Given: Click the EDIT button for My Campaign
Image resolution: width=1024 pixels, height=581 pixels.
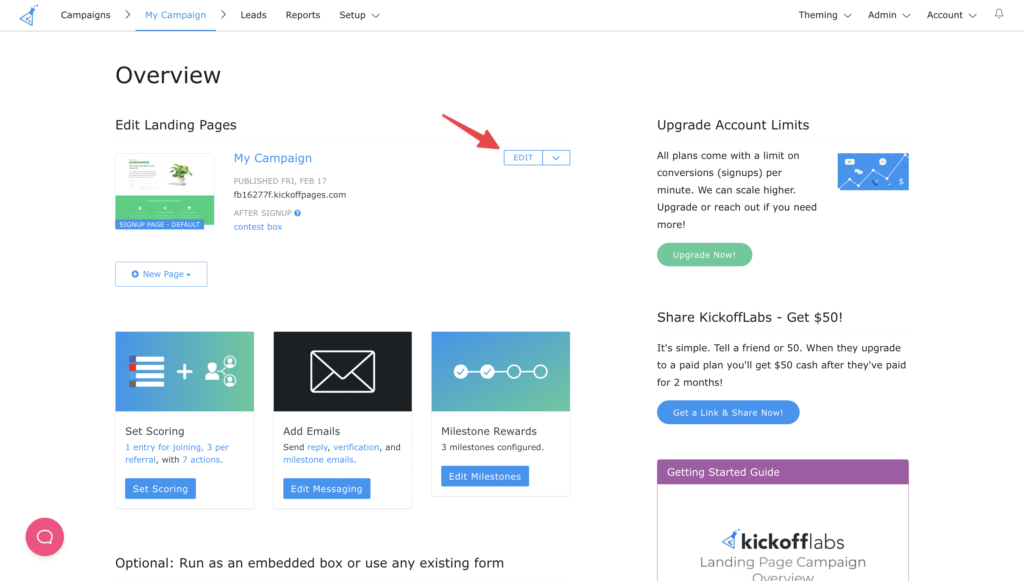Looking at the screenshot, I should tap(523, 157).
